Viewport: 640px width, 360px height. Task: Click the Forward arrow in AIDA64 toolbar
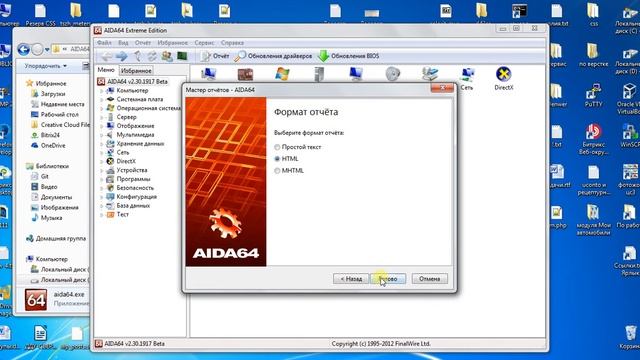coord(121,56)
